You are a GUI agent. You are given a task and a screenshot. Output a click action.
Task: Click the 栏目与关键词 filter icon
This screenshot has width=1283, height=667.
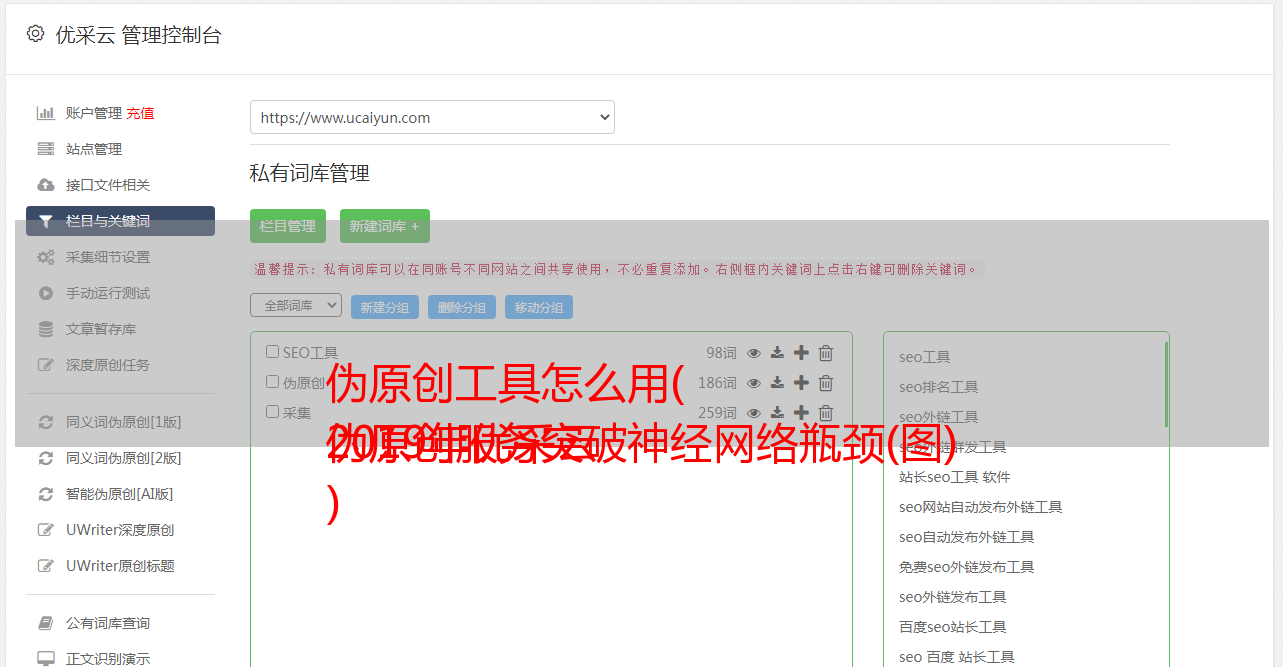pyautogui.click(x=46, y=221)
